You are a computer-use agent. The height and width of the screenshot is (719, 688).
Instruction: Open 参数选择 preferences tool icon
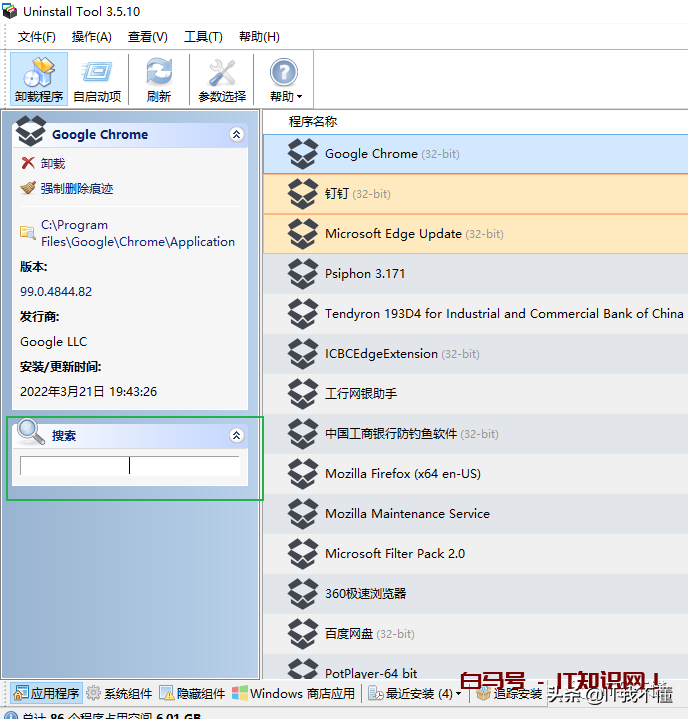click(x=221, y=80)
